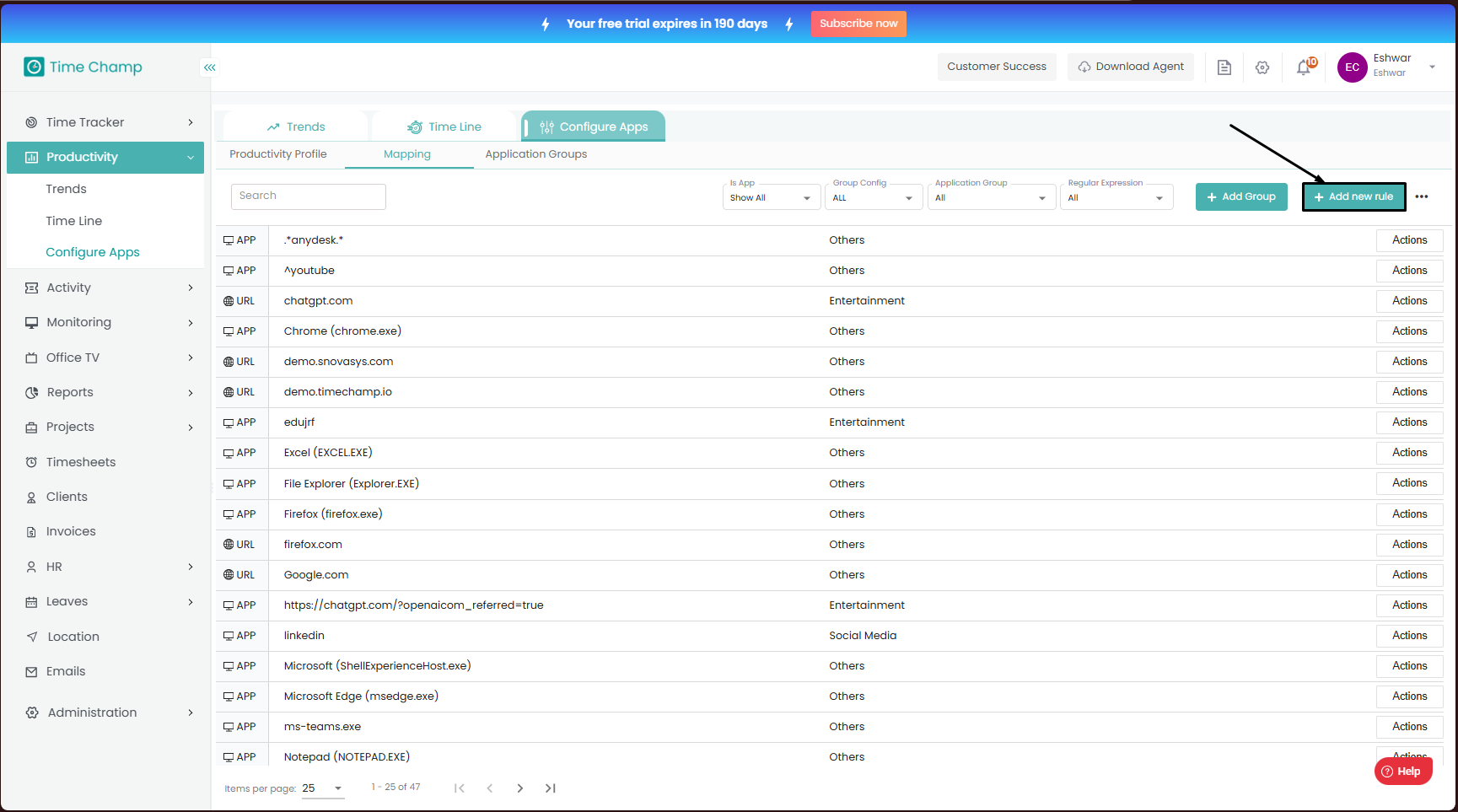Jump to the last page arrow
This screenshot has width=1458, height=812.
tap(551, 788)
